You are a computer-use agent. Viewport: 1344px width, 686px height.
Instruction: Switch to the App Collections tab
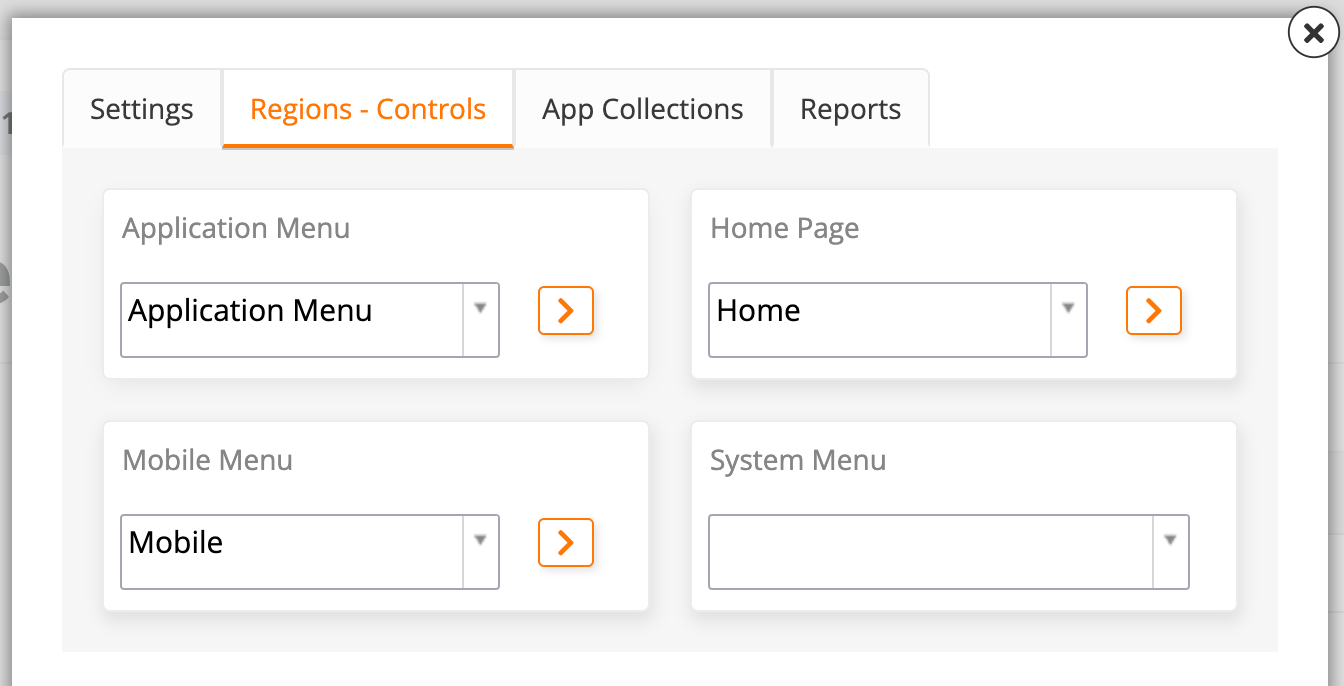[642, 109]
